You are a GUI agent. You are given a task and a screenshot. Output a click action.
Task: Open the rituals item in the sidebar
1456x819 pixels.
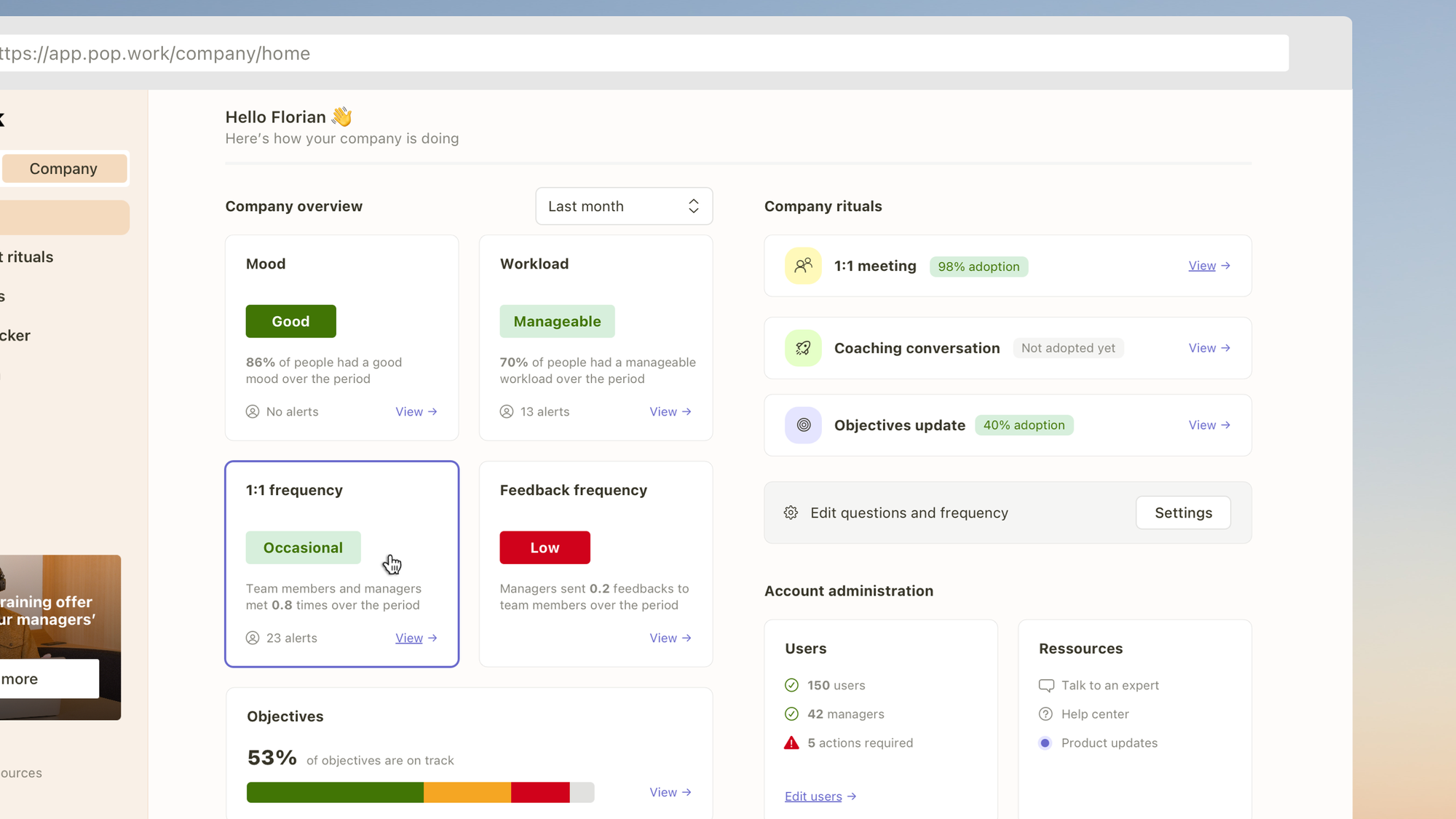tap(26, 256)
